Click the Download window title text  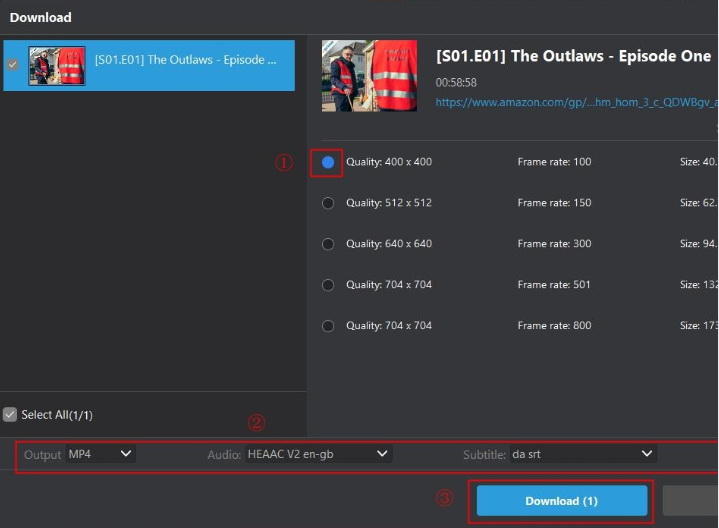coord(41,17)
